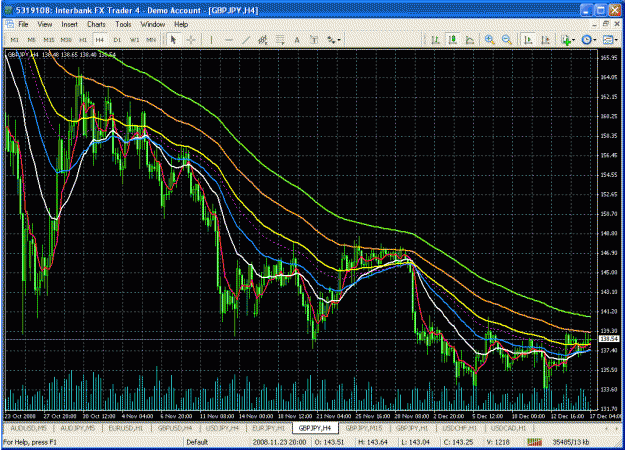
Task: Open the Tools menu
Action: 123,24
